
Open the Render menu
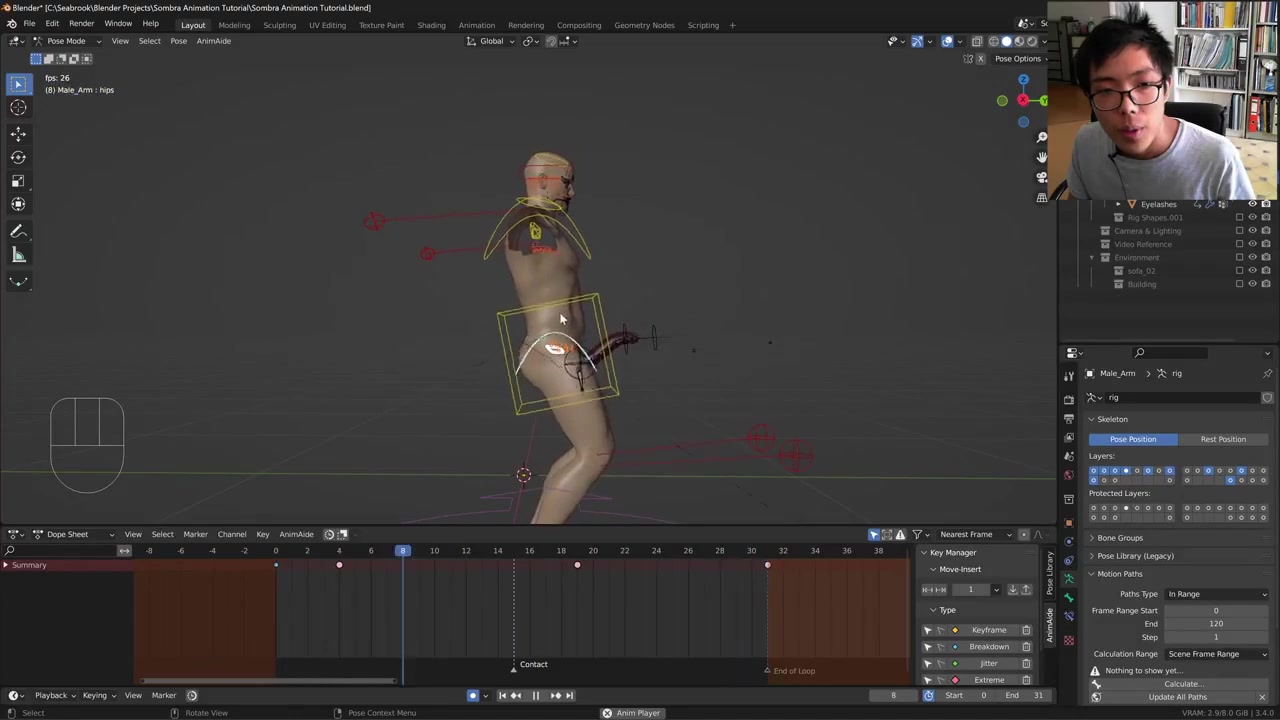pyautogui.click(x=81, y=24)
